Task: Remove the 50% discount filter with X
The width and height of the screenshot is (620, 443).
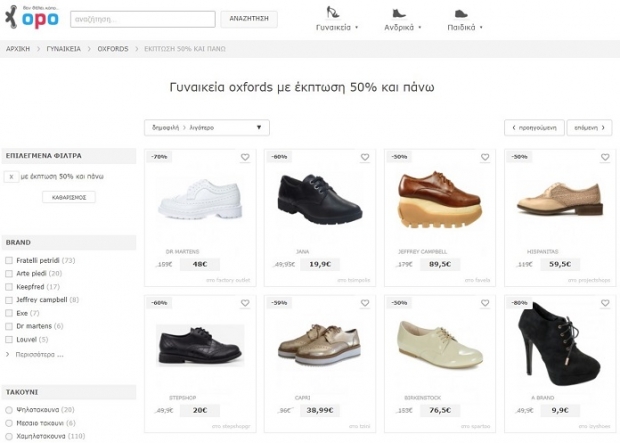Action: point(11,177)
